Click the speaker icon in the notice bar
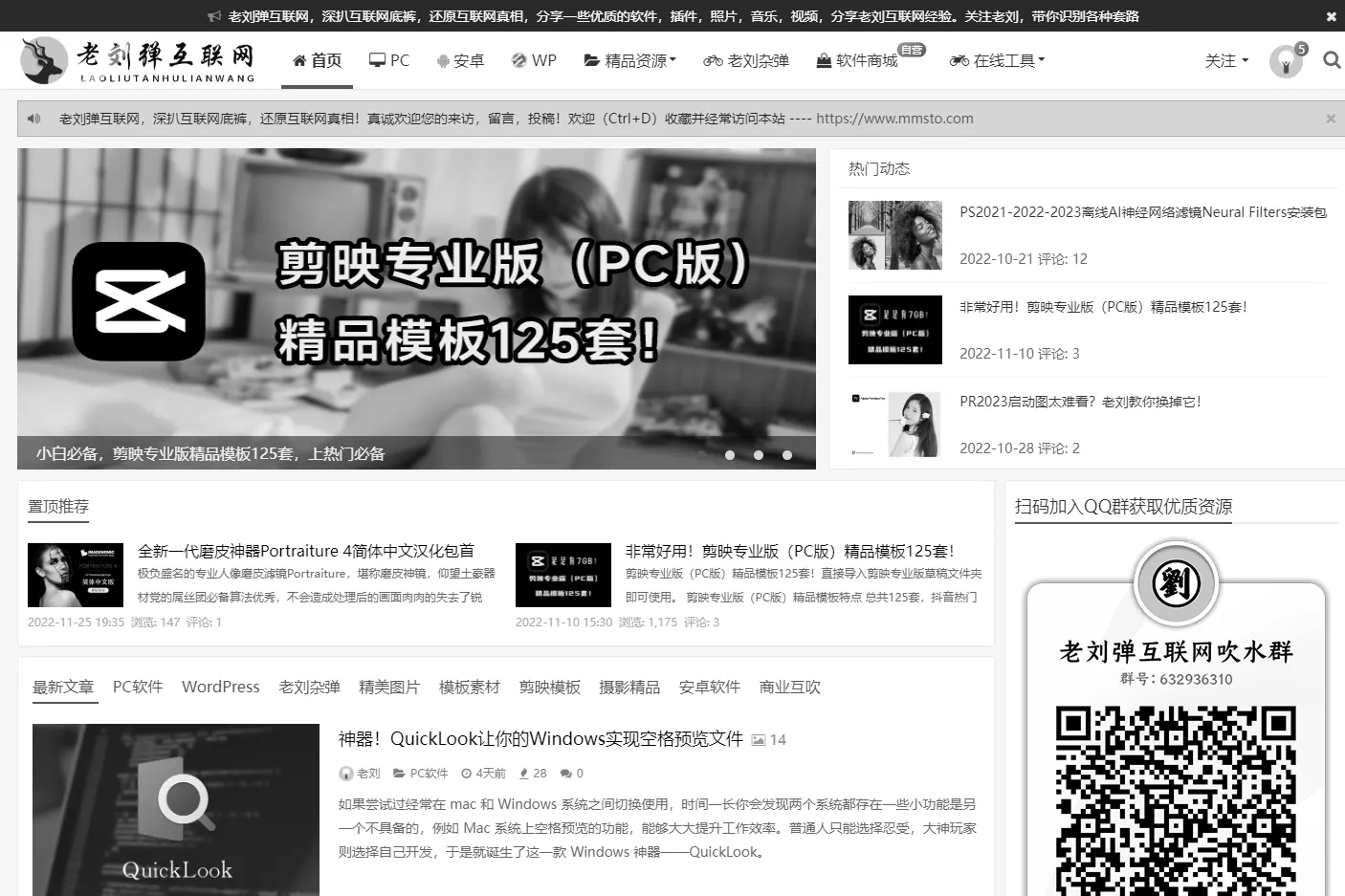 coord(34,119)
